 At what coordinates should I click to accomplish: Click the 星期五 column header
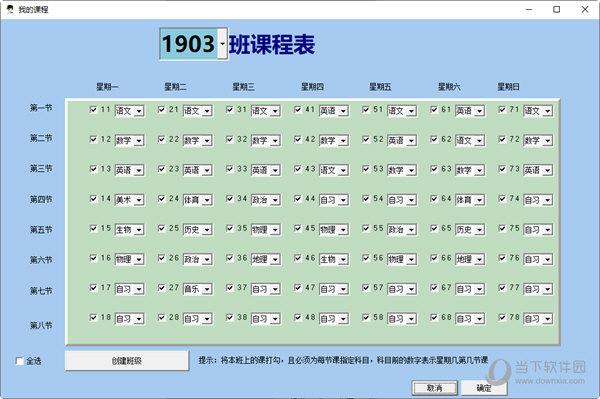coord(380,87)
